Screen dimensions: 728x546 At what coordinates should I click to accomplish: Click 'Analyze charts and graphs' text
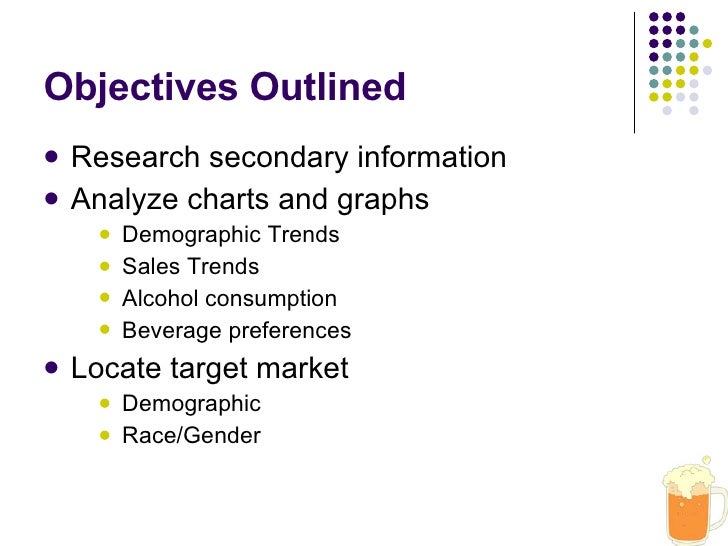coord(250,200)
